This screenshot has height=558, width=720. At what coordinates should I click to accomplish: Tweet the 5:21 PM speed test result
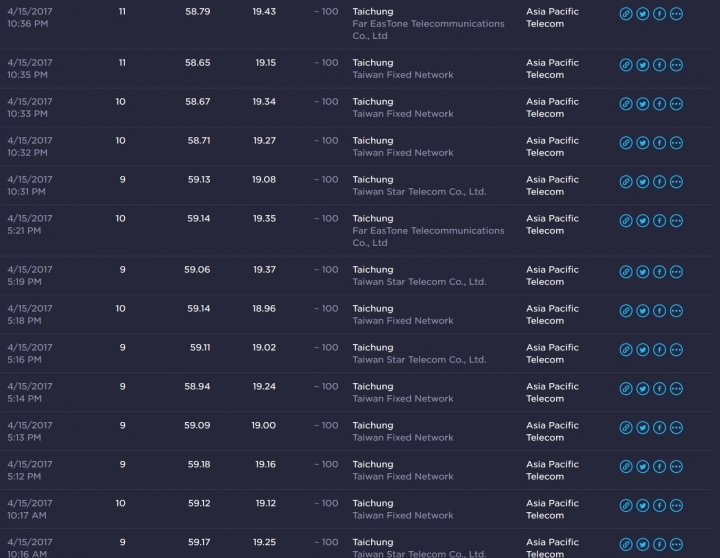click(x=643, y=221)
